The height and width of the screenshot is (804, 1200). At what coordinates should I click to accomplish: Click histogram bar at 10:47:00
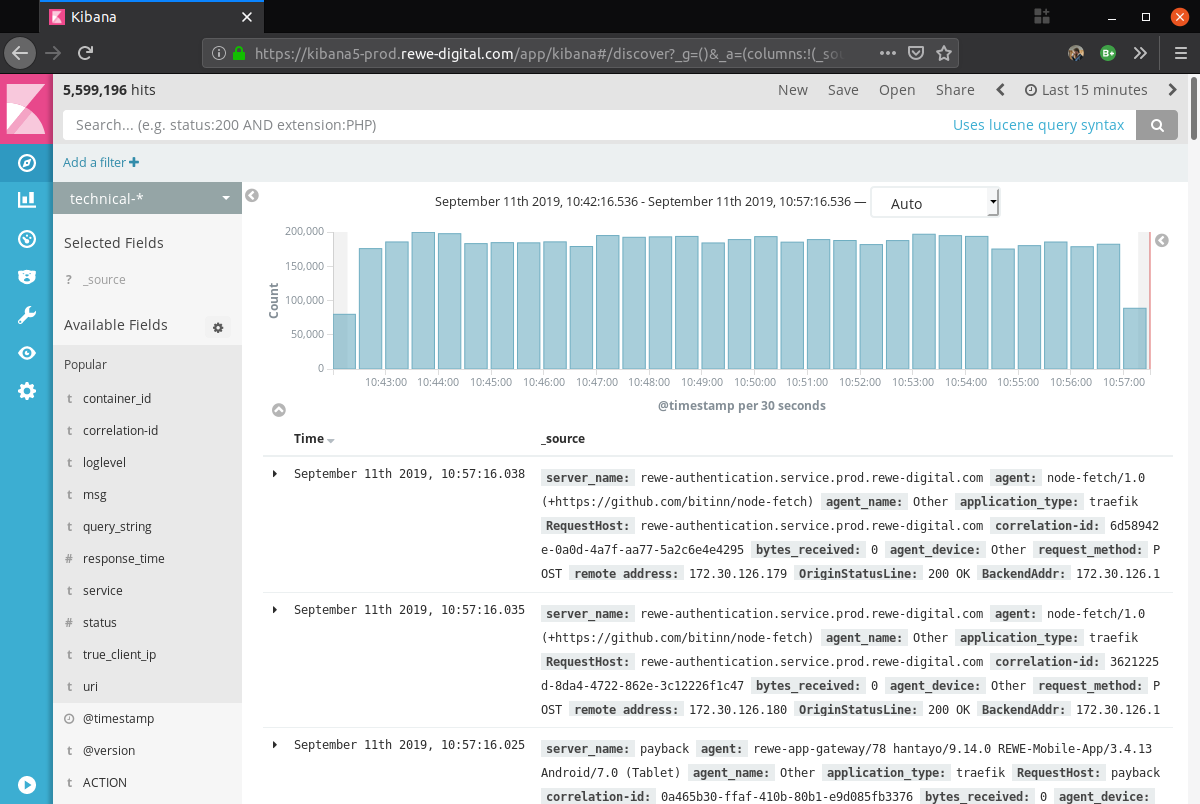pyautogui.click(x=608, y=303)
